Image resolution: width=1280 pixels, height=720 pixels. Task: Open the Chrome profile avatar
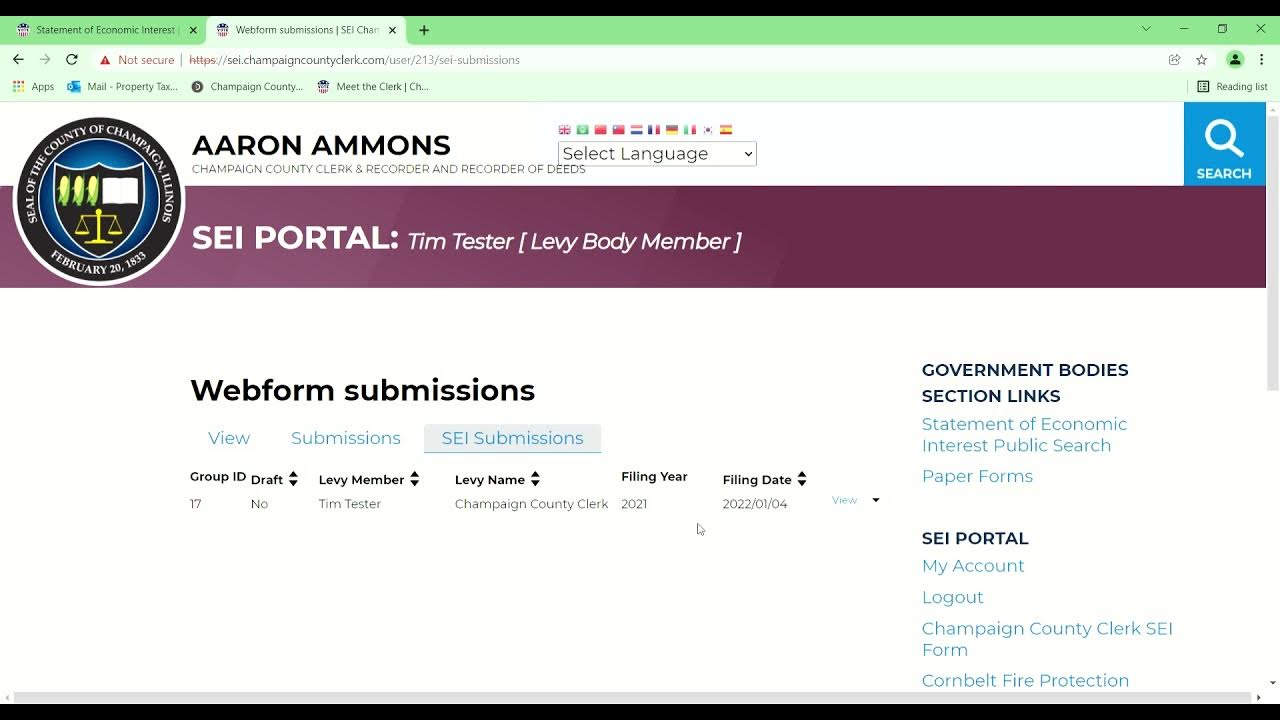tap(1235, 60)
